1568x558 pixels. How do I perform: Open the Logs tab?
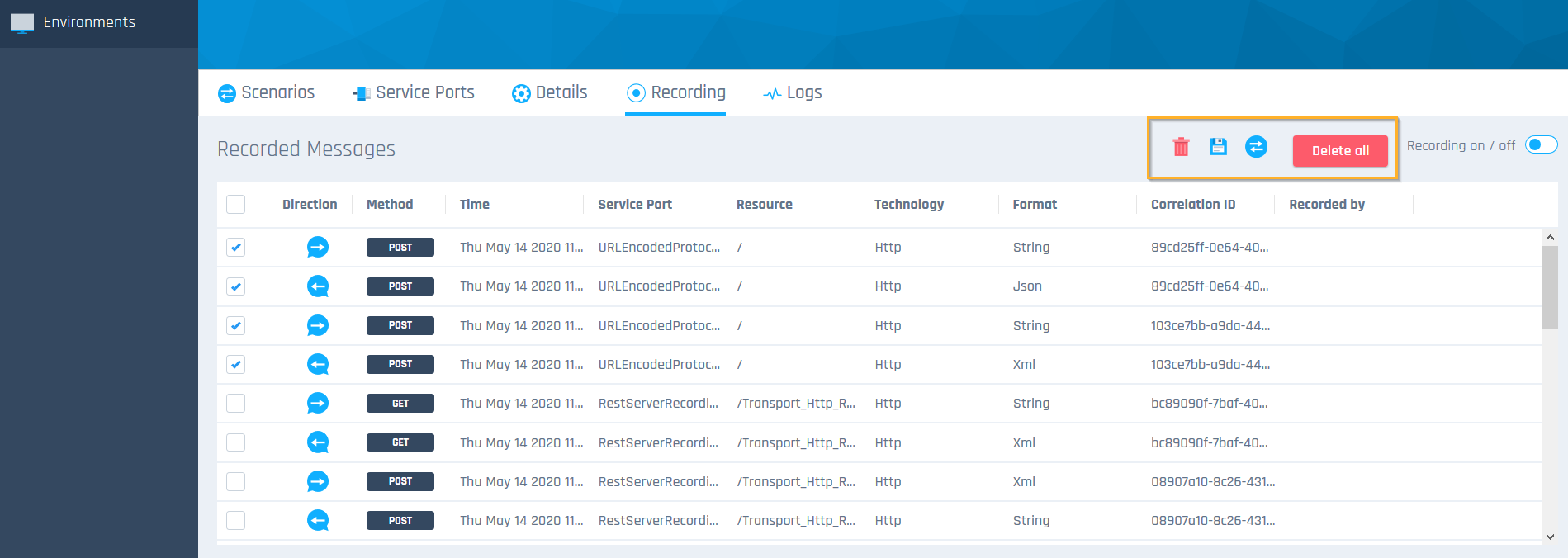[x=793, y=92]
